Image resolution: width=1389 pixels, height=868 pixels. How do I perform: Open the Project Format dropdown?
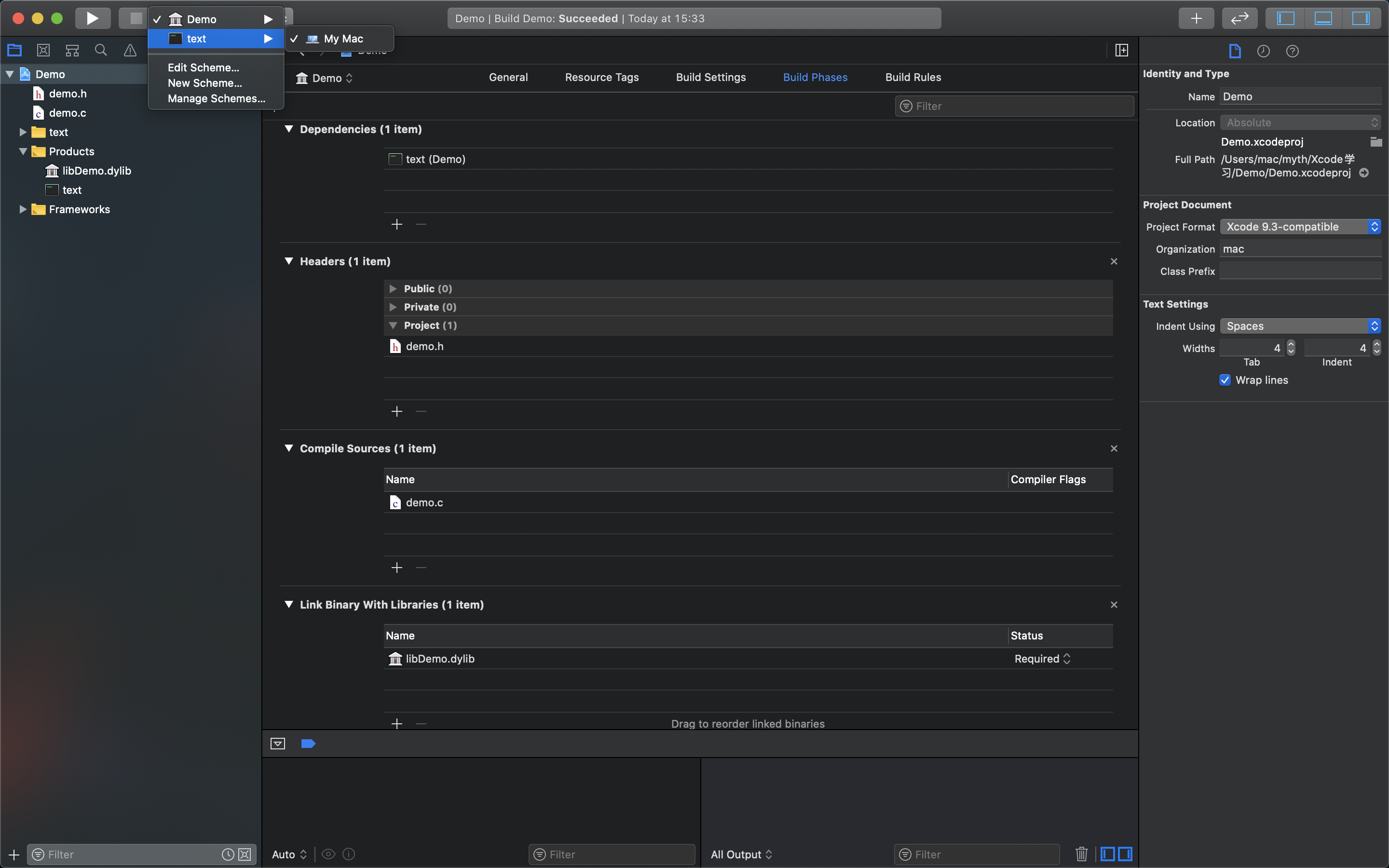point(1299,227)
